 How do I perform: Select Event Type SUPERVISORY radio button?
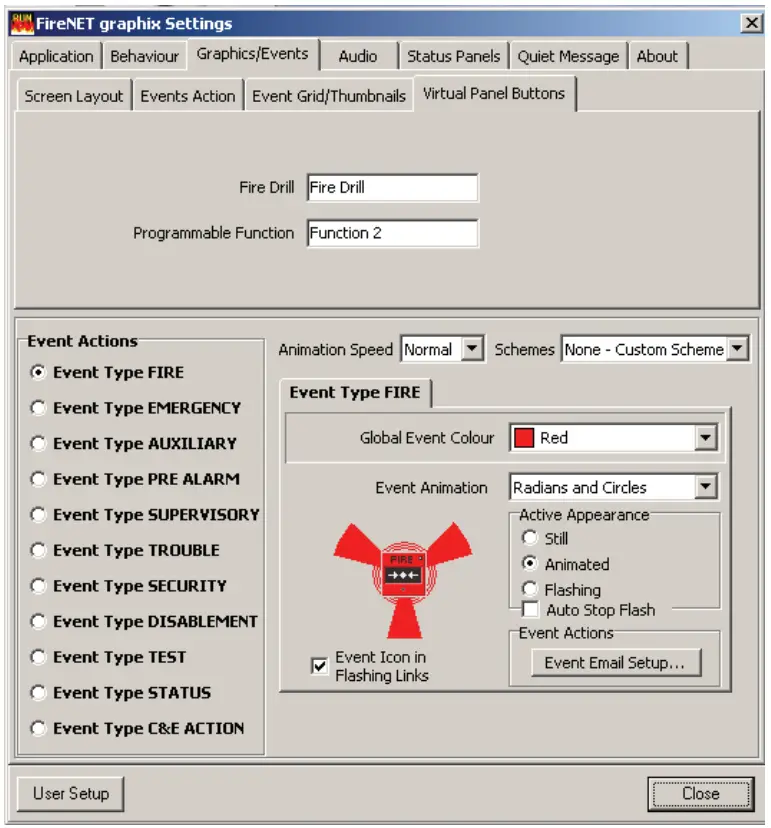38,514
